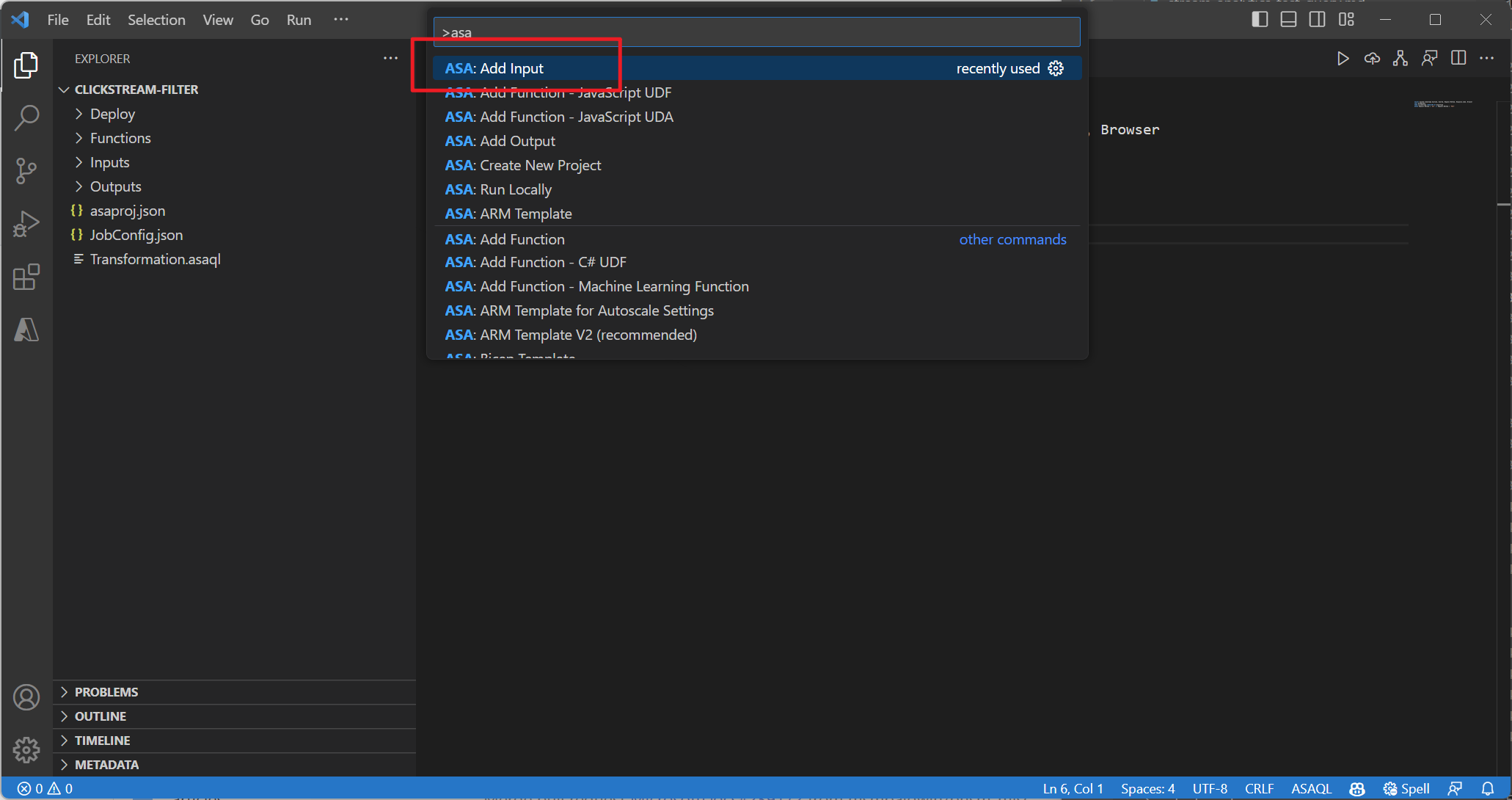Screen dimensions: 1512x800
Task: Expand the Deploy tree item
Action: click(79, 113)
